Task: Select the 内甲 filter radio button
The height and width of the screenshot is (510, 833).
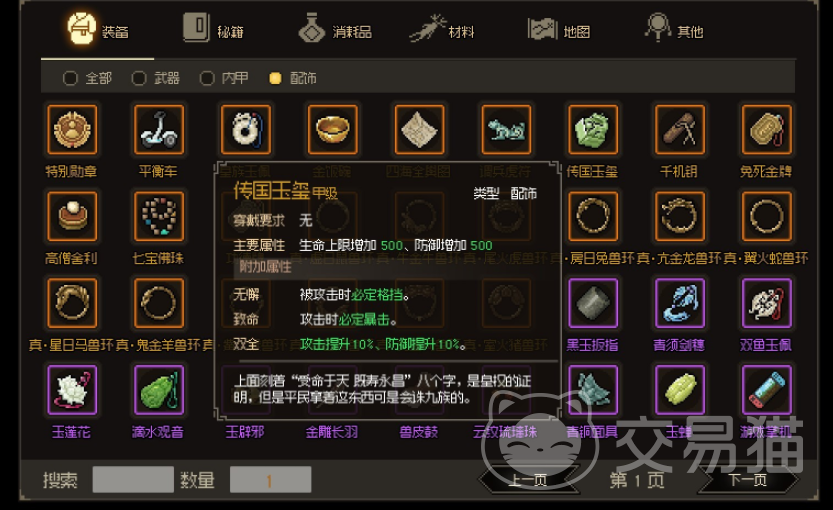Action: point(207,79)
